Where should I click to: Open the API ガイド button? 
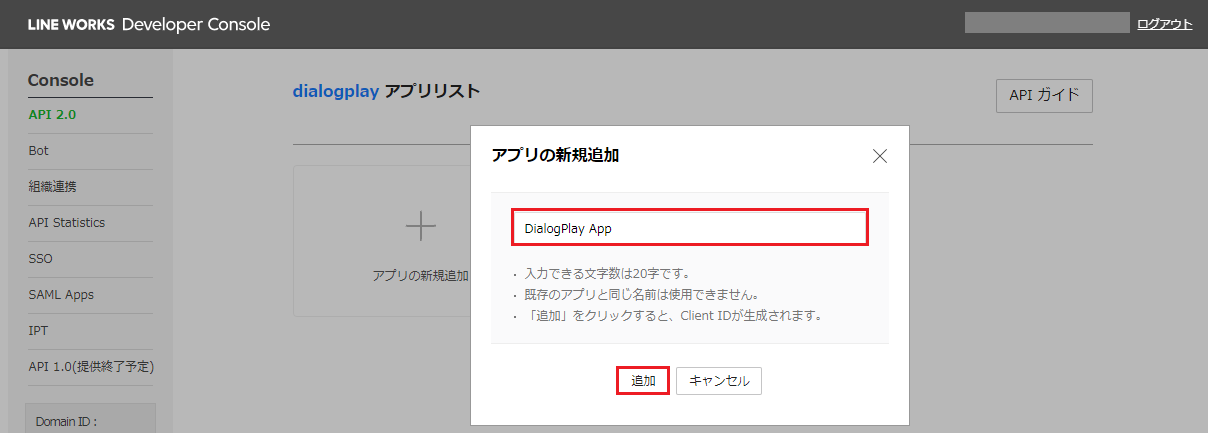coord(1044,95)
